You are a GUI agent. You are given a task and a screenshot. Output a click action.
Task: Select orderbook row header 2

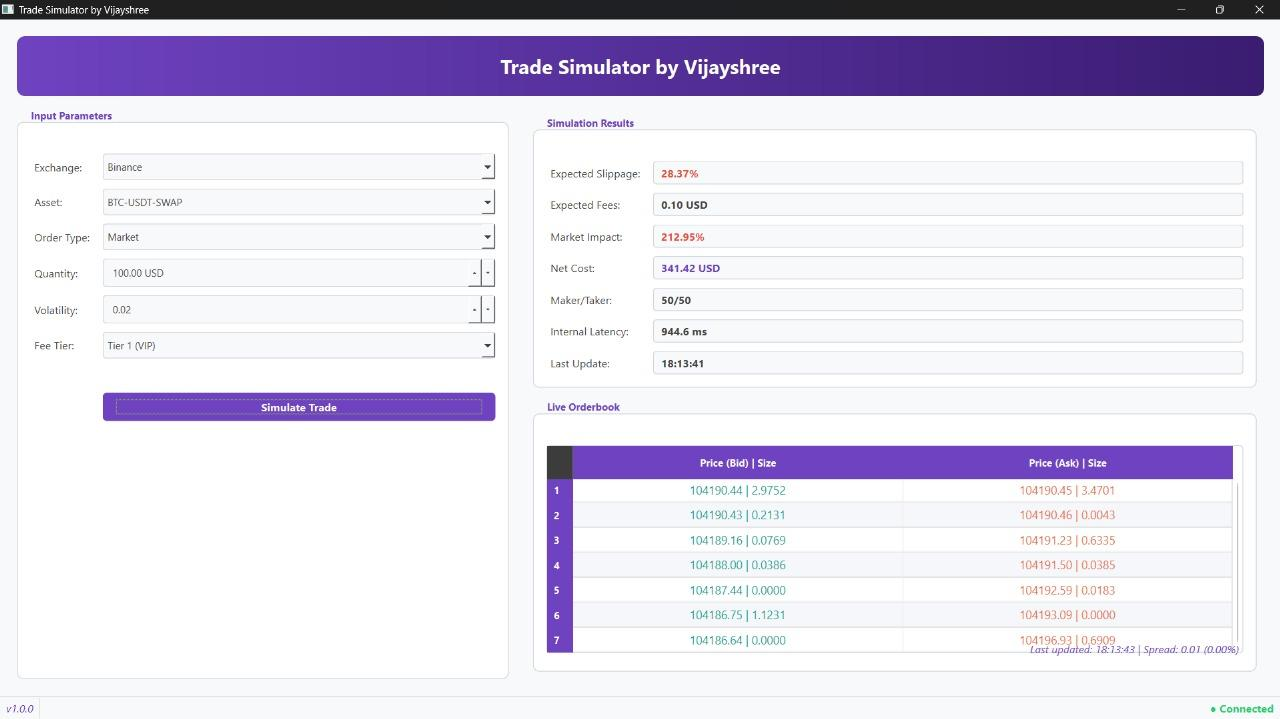[x=559, y=516]
